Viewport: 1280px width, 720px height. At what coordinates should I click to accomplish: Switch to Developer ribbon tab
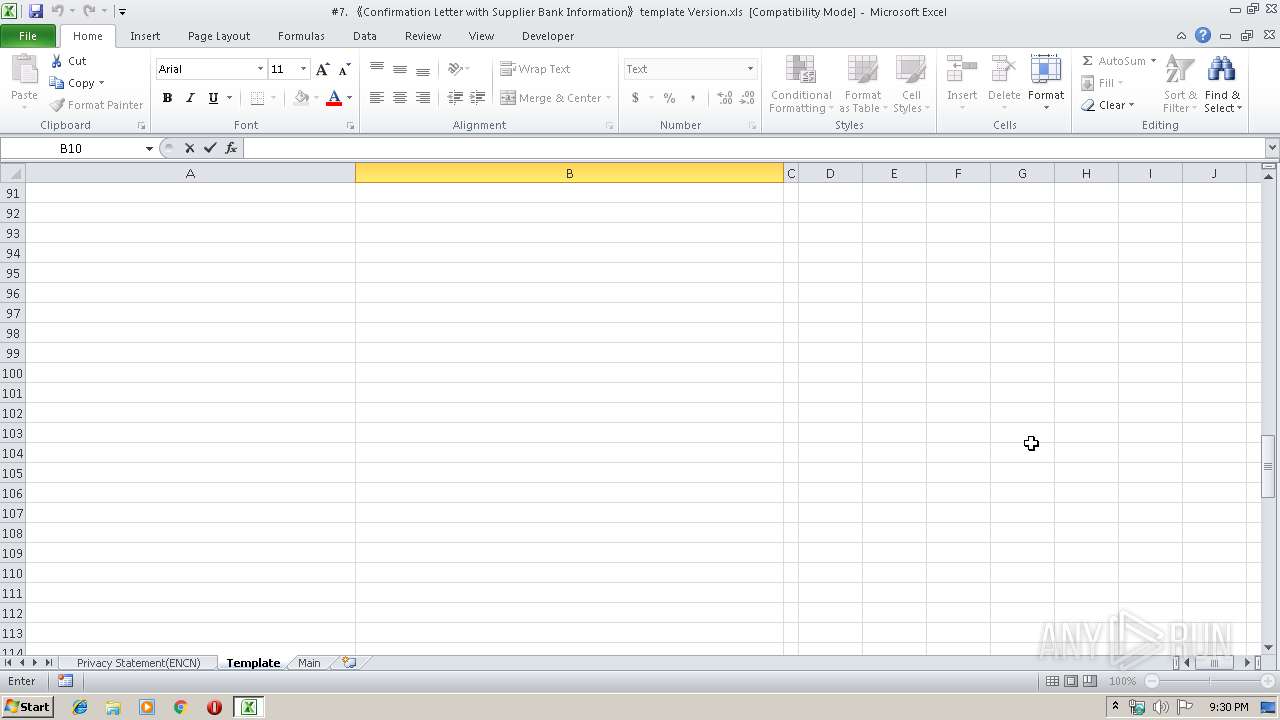[x=548, y=36]
